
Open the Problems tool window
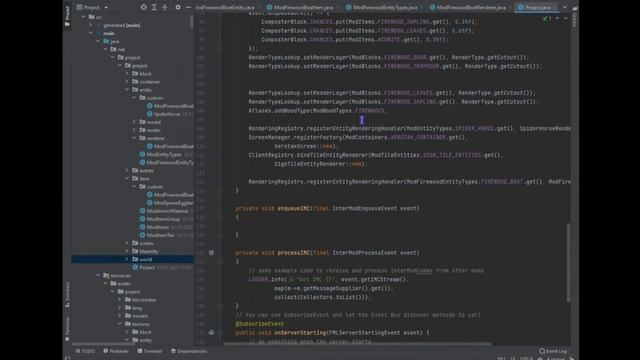[116, 351]
